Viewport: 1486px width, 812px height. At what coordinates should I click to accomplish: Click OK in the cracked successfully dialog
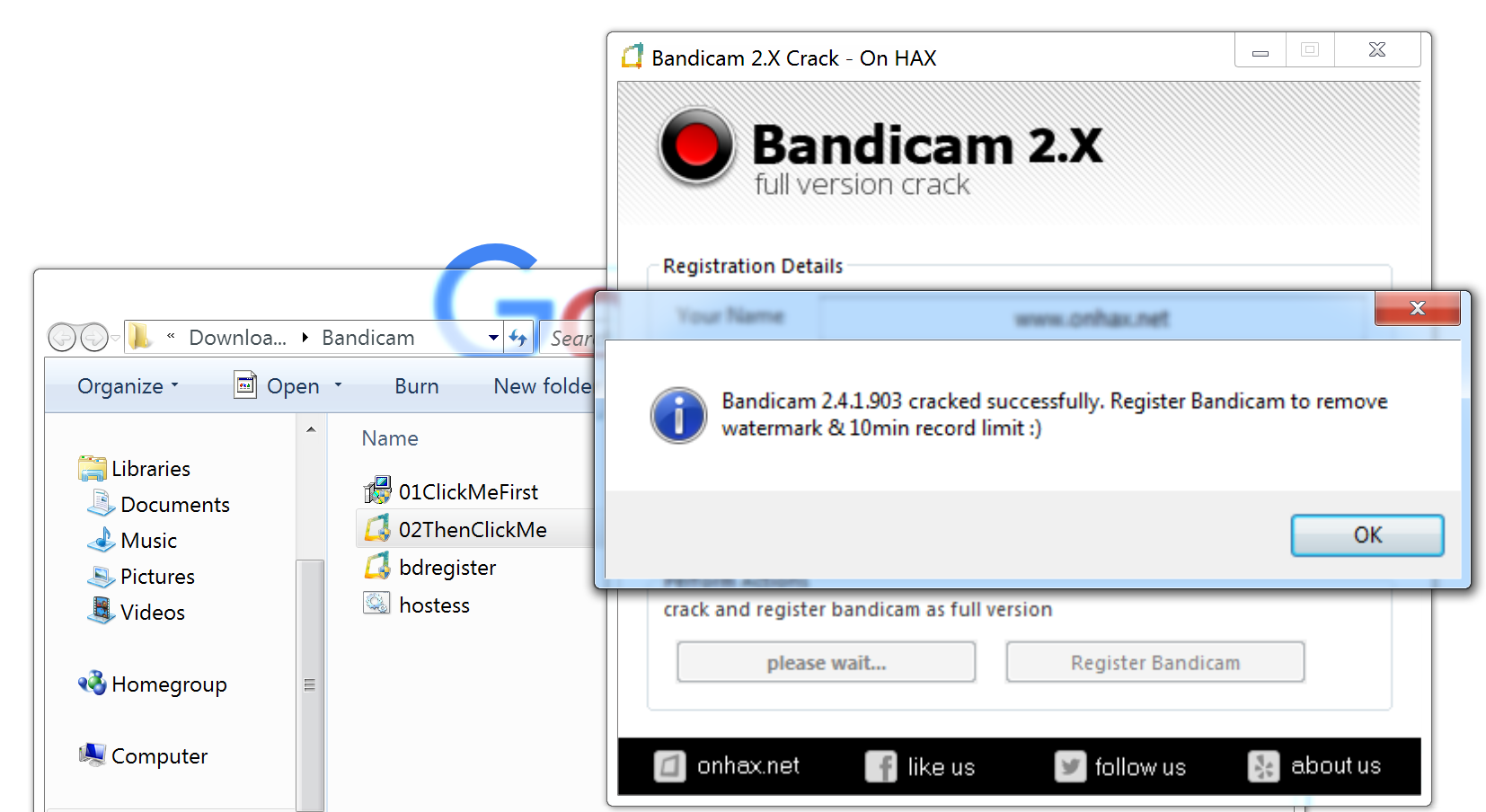1367,535
